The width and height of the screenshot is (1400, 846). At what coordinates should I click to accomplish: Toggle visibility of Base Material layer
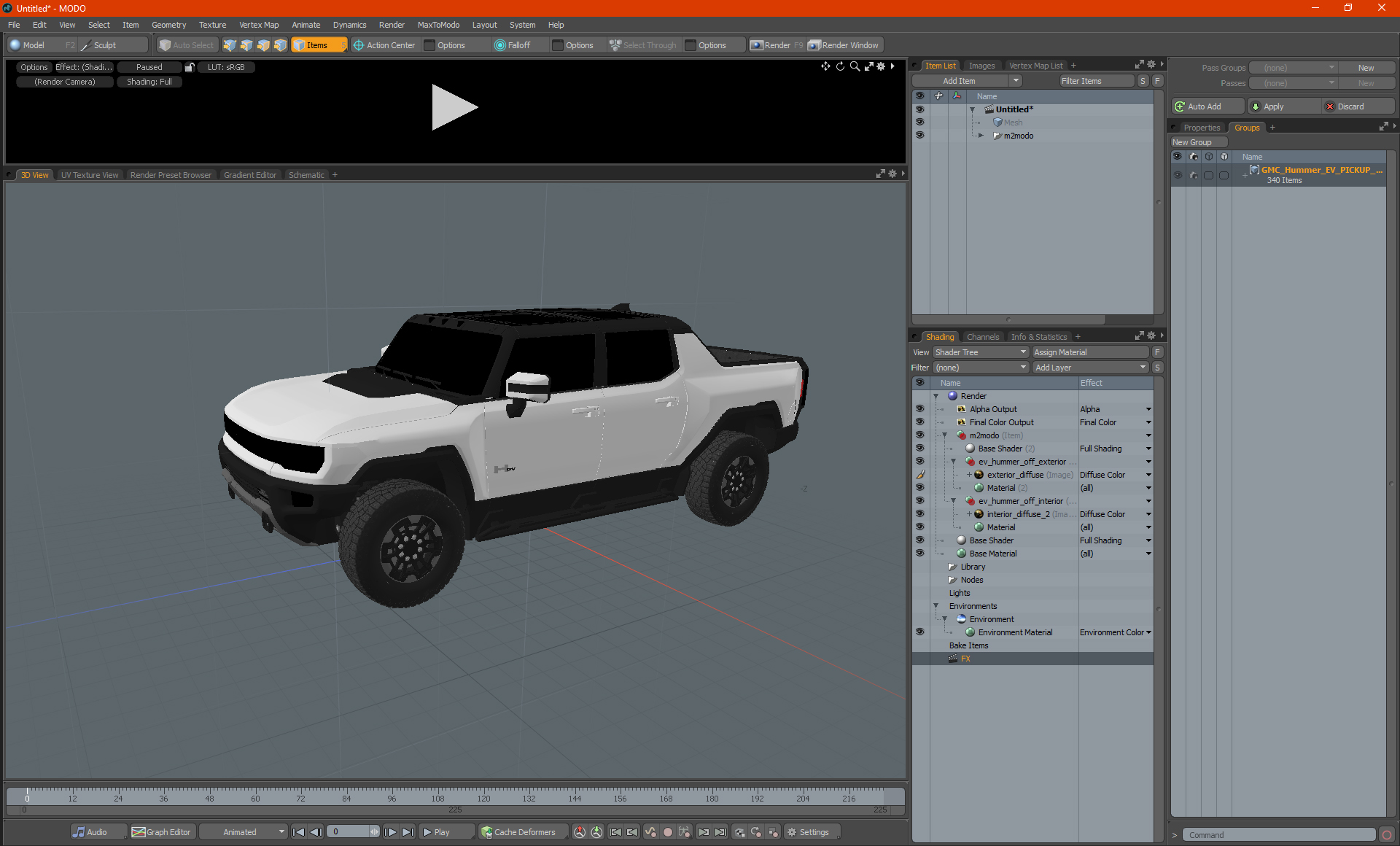919,554
